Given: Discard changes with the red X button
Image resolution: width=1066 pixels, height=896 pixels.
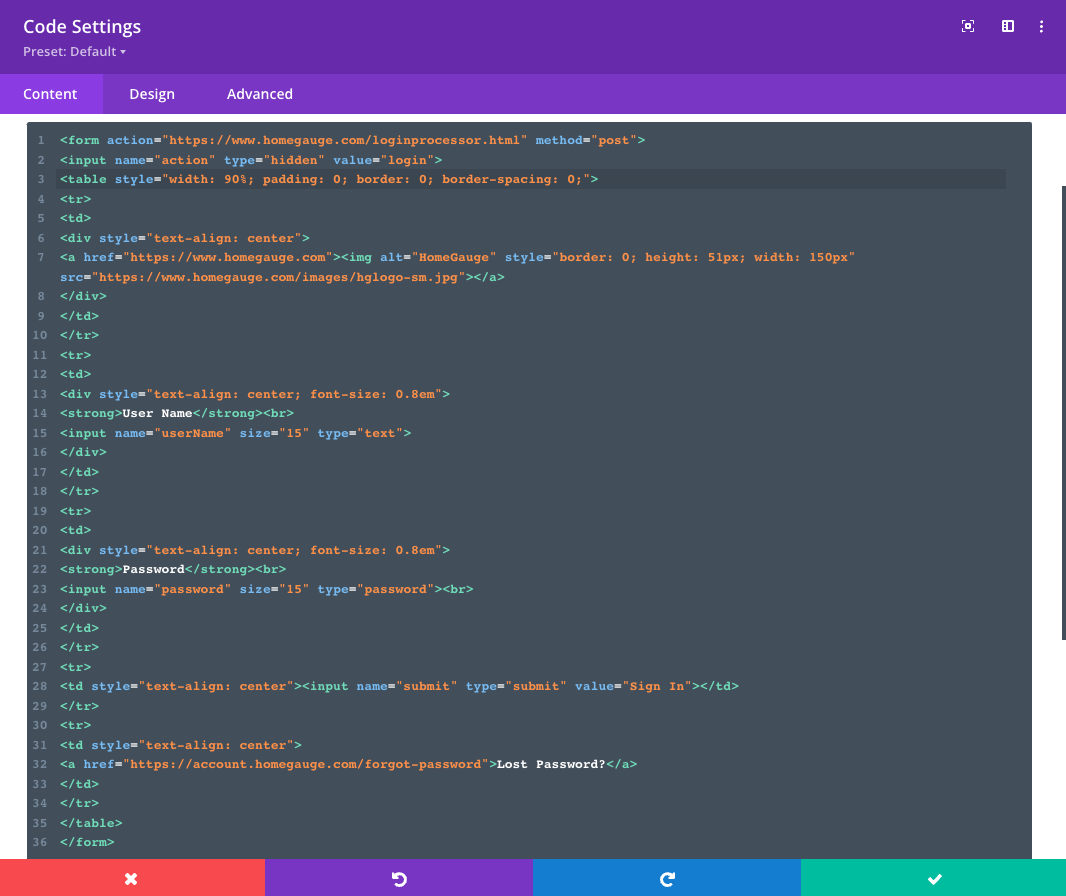Looking at the screenshot, I should tap(132, 878).
